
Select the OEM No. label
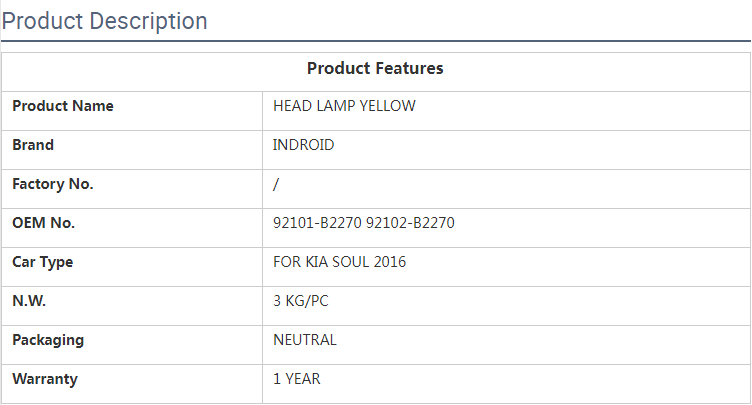[43, 223]
